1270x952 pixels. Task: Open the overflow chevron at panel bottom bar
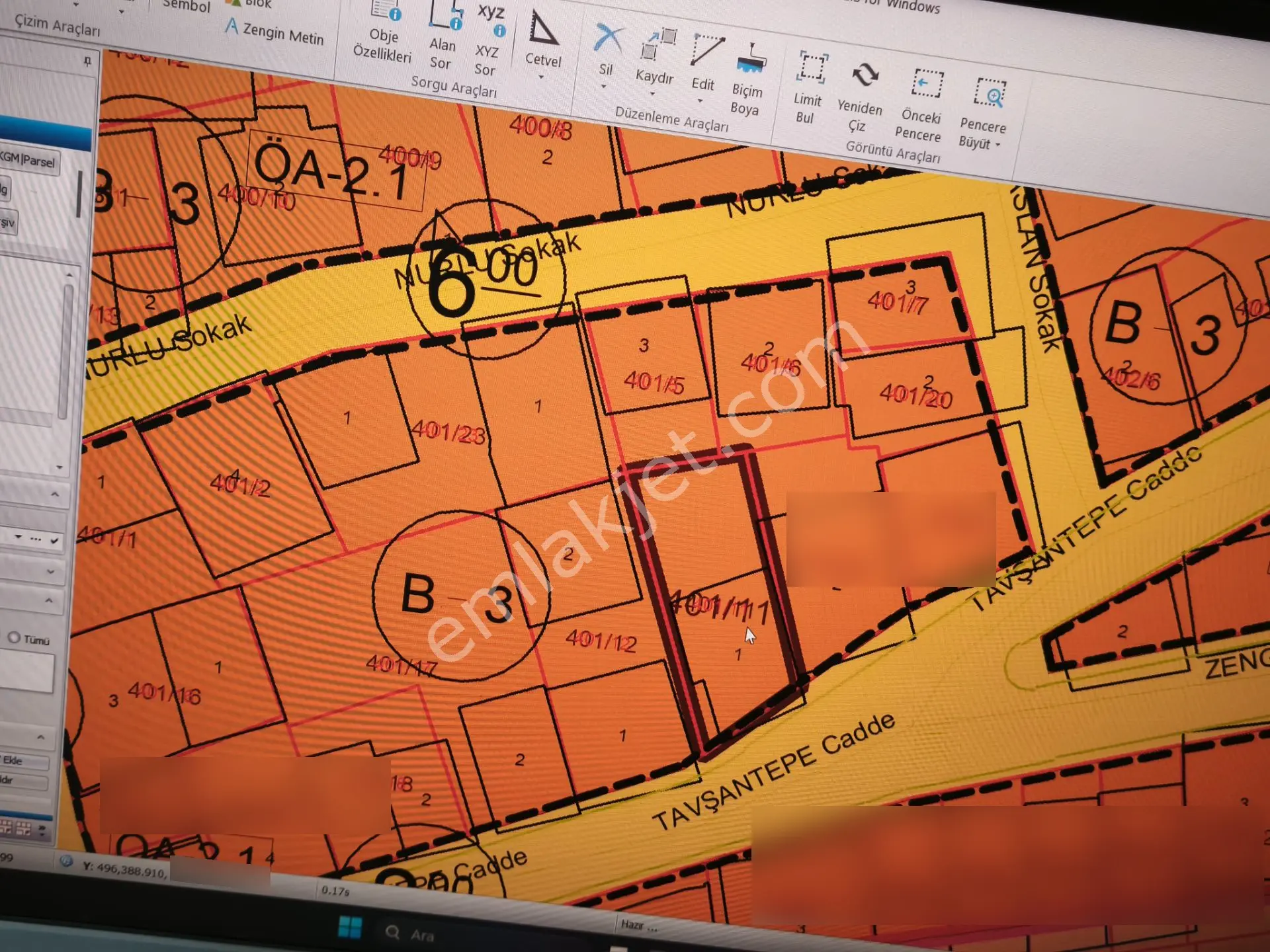coord(42,829)
